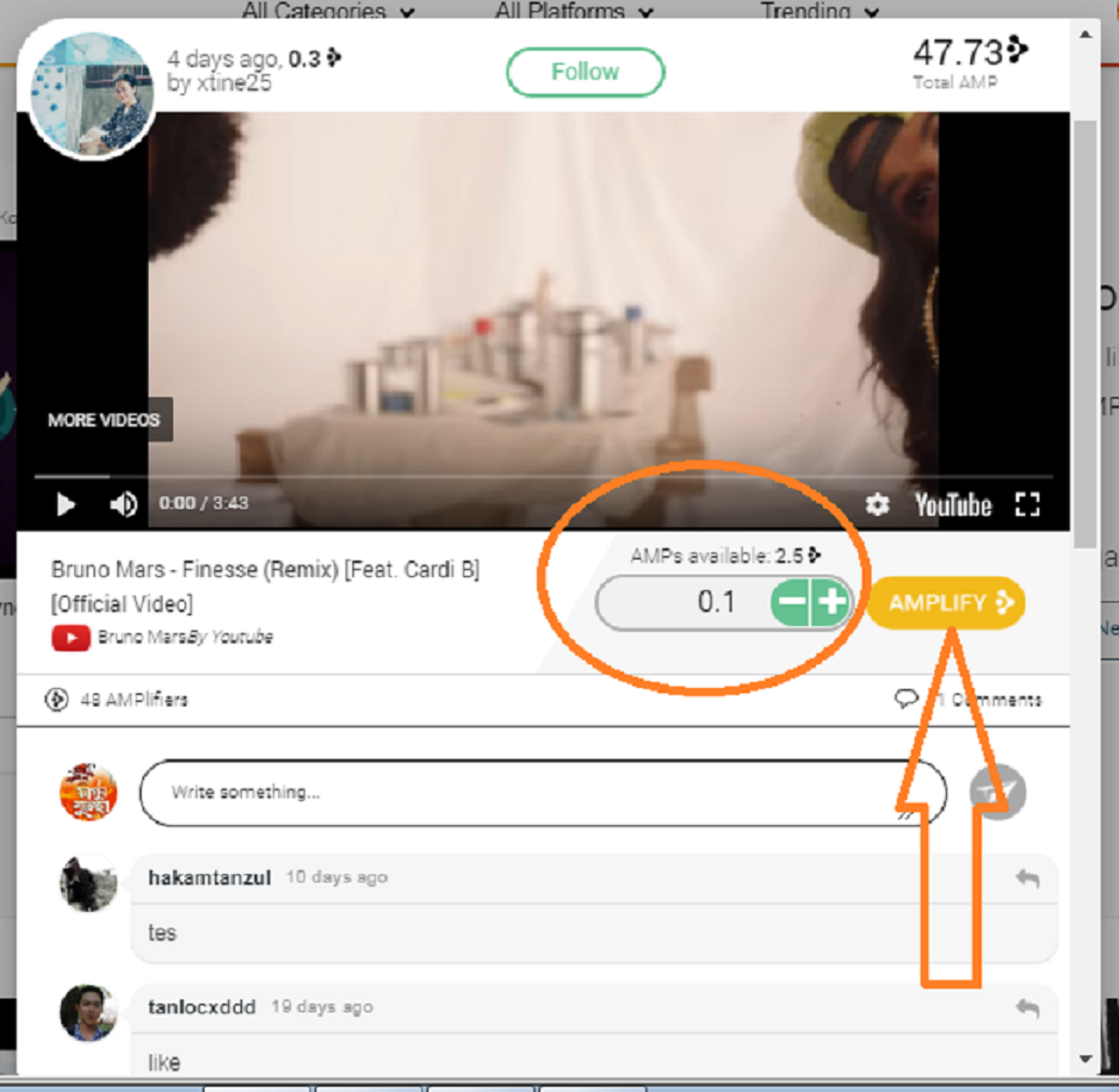The width and height of the screenshot is (1119, 1092).
Task: Open xtine25 profile picture
Action: pyautogui.click(x=92, y=95)
